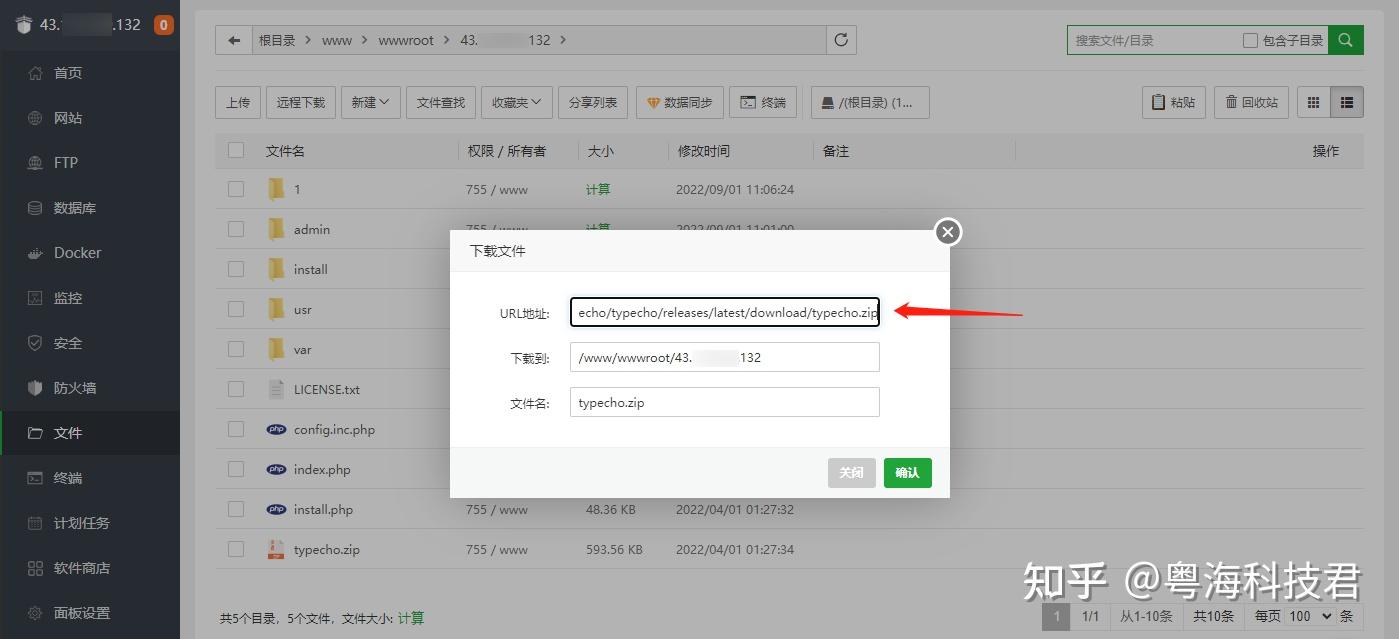Check the box for folder 1

[236, 189]
